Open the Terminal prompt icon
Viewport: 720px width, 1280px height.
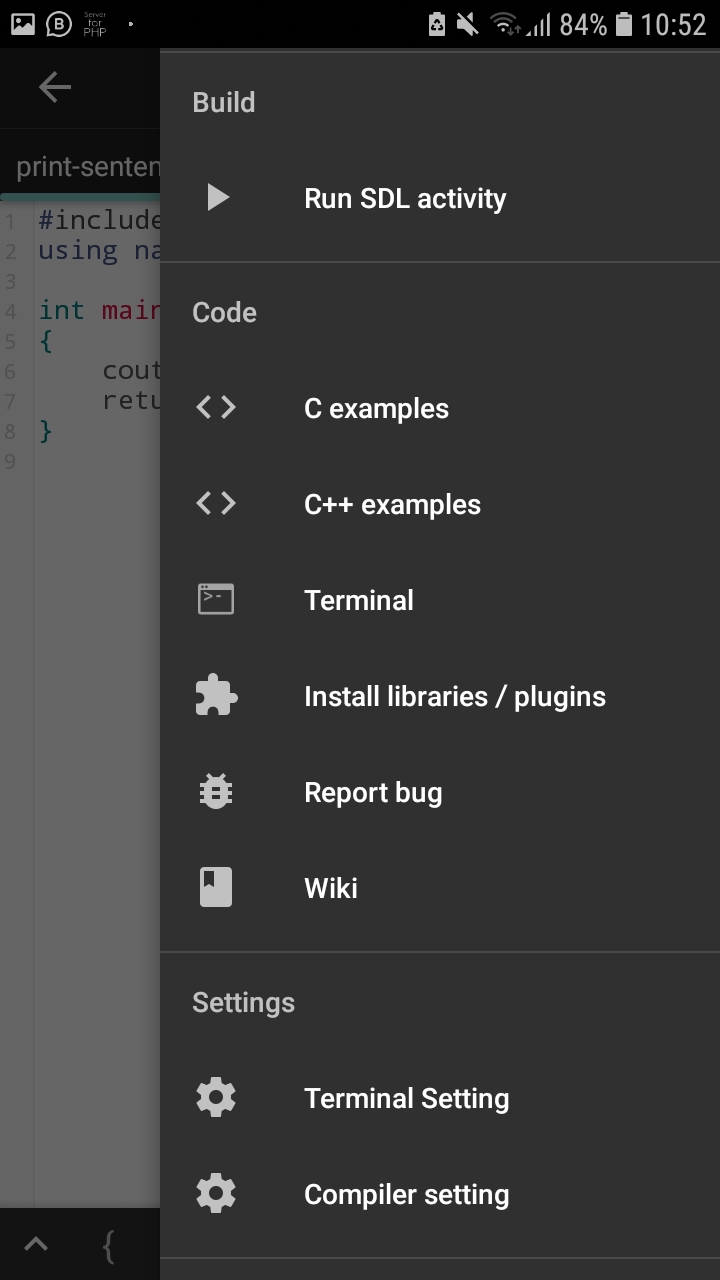point(215,599)
